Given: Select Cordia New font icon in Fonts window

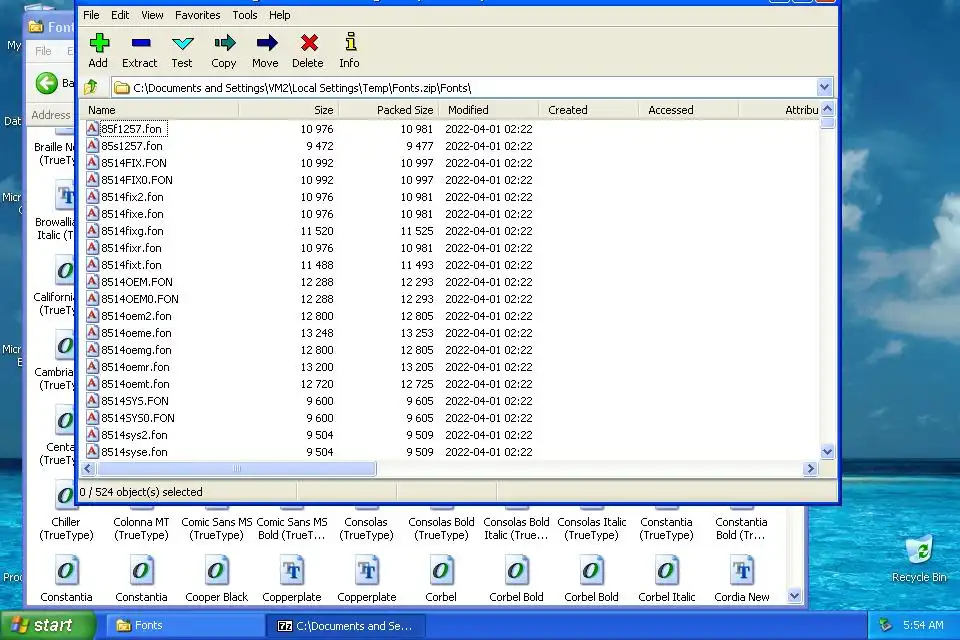Looking at the screenshot, I should coord(741,571).
